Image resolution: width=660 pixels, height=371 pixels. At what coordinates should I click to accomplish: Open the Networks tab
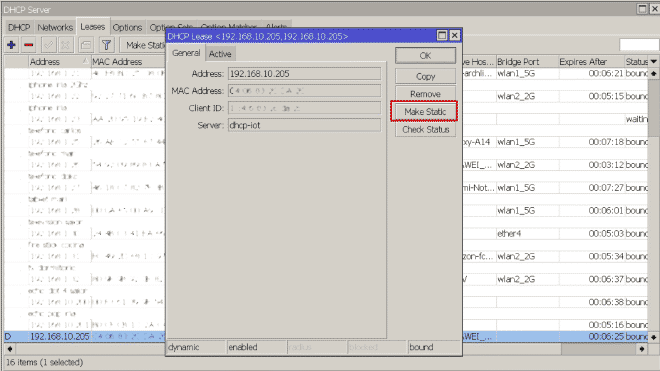(x=55, y=27)
